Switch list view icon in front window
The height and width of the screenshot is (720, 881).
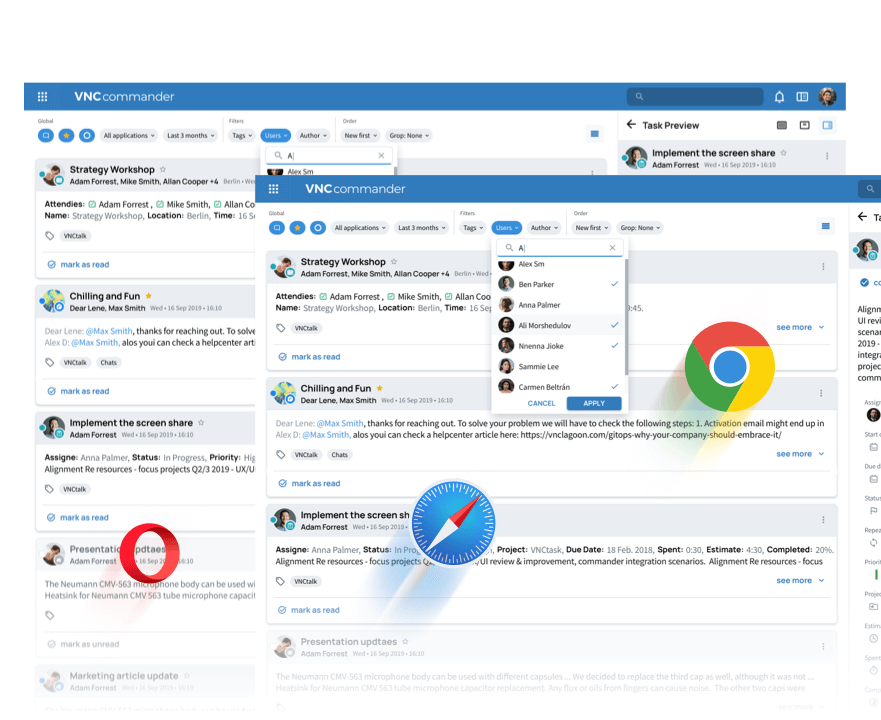[x=825, y=227]
